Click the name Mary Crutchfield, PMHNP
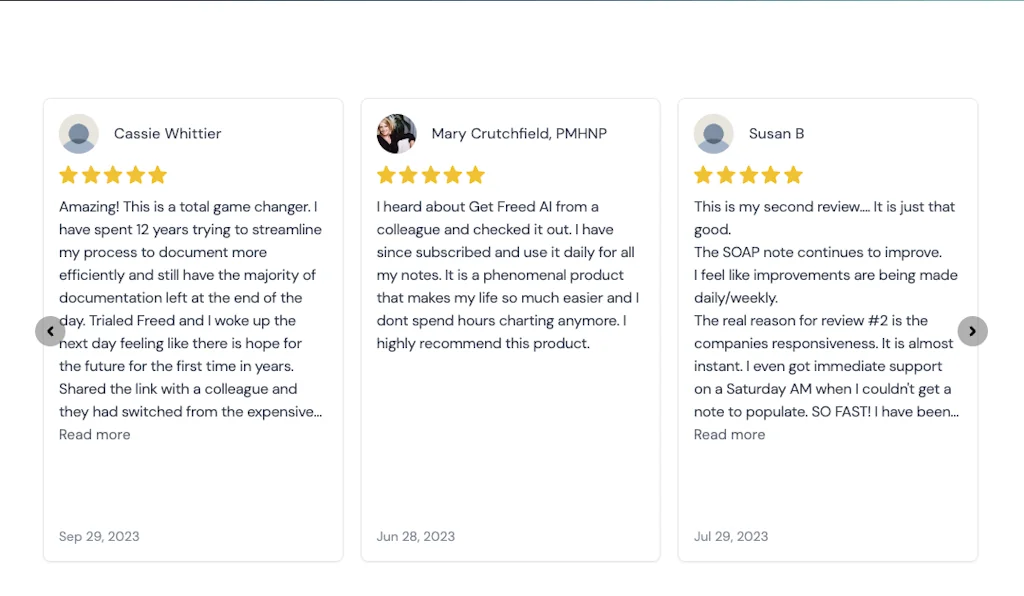 (519, 134)
